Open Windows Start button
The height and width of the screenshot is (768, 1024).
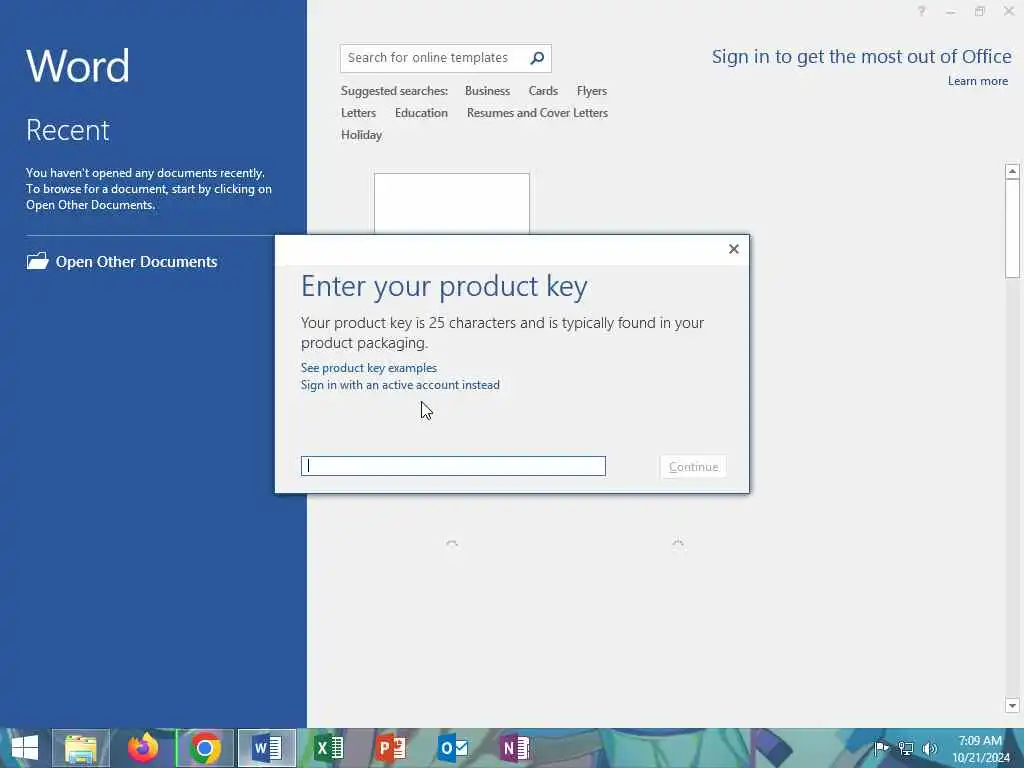click(25, 748)
